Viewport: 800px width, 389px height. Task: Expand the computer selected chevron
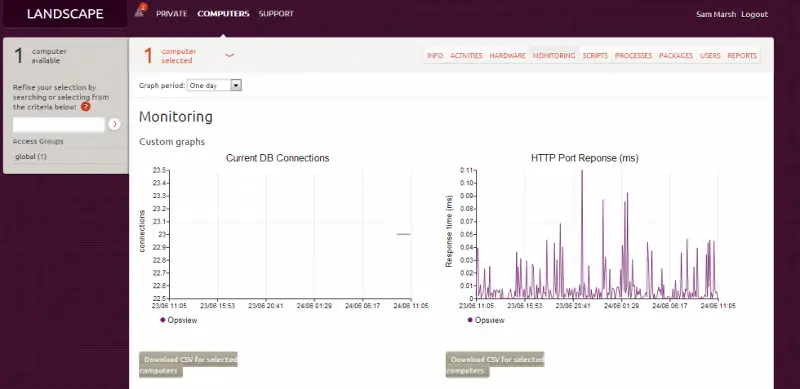[x=230, y=55]
